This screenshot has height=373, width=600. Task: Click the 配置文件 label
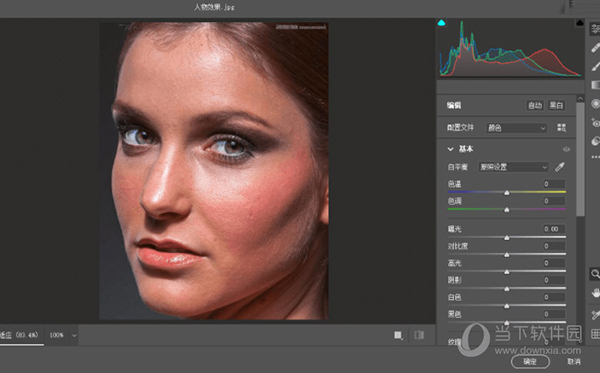[460, 128]
